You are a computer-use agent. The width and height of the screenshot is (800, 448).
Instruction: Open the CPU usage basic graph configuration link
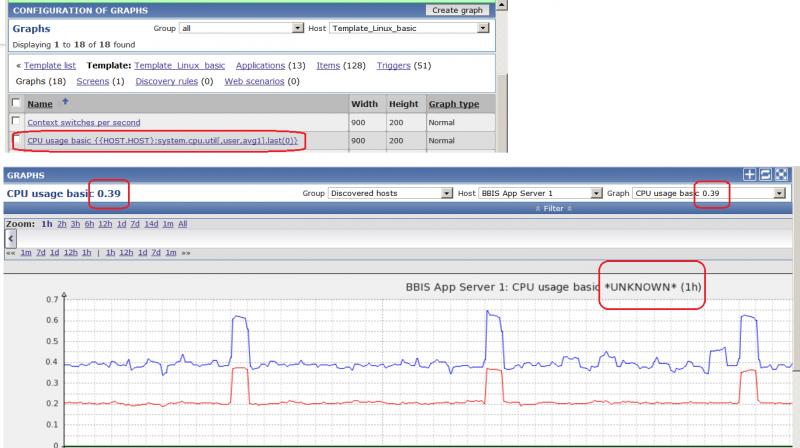(x=162, y=140)
